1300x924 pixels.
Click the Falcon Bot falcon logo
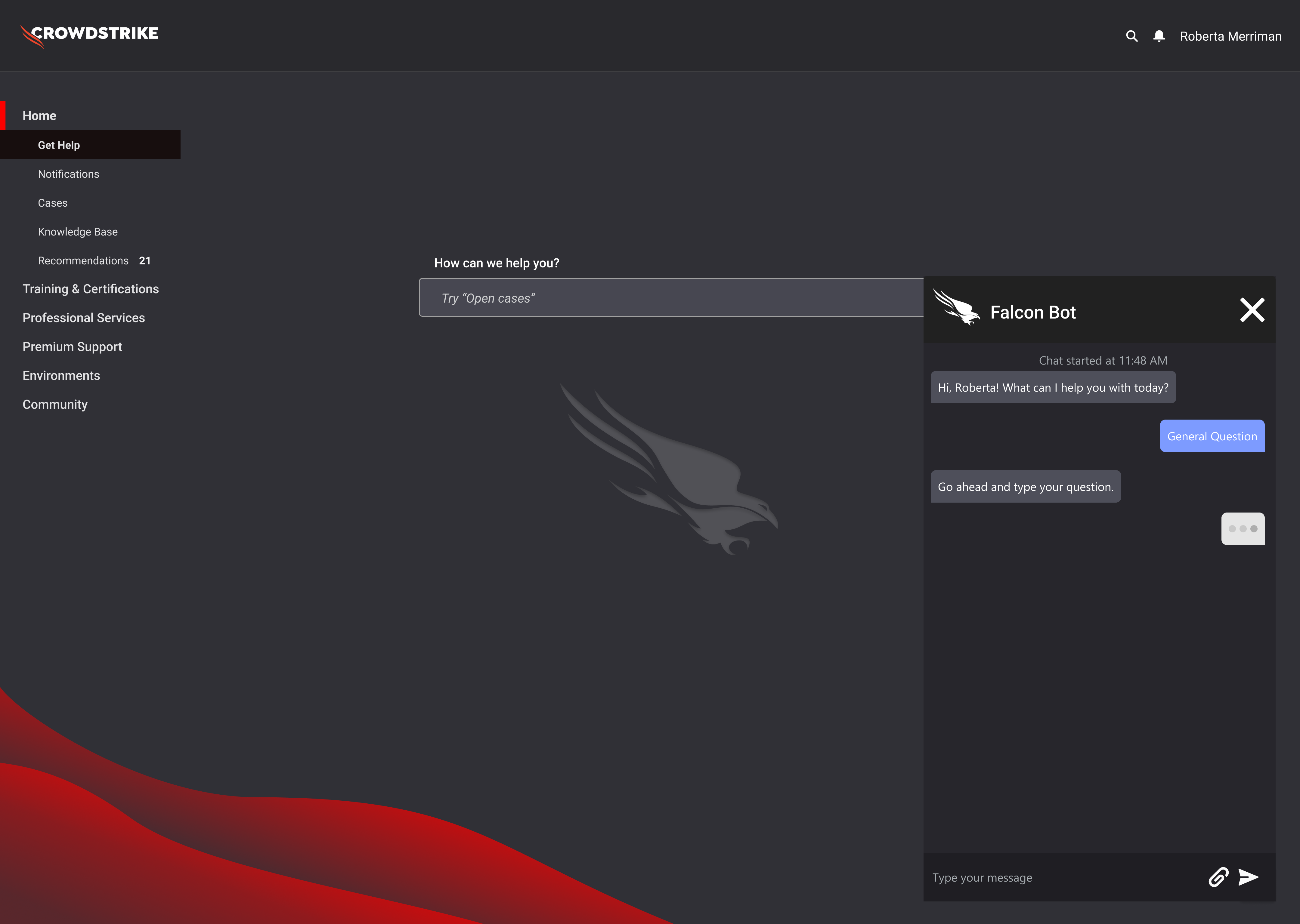pos(956,307)
